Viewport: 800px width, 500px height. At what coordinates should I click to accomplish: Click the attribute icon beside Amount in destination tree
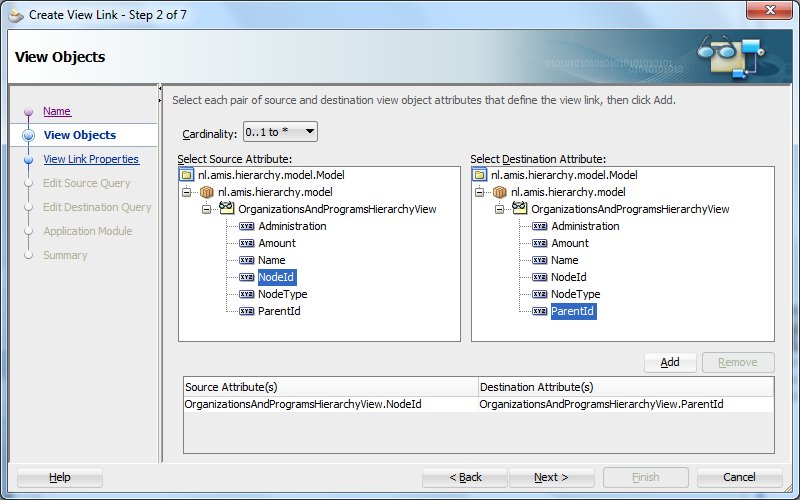coord(539,243)
